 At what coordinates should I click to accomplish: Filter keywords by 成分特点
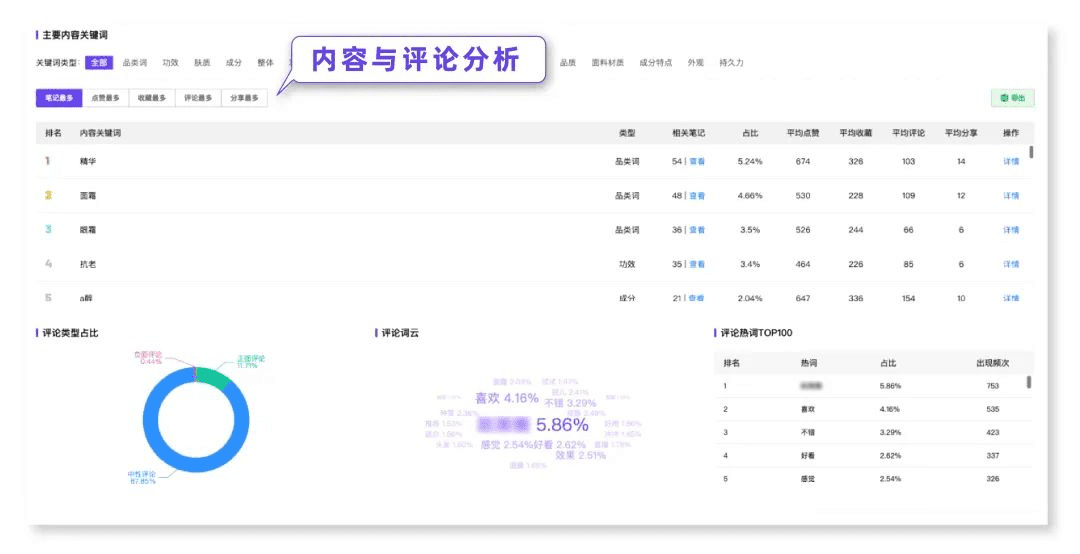(x=655, y=63)
